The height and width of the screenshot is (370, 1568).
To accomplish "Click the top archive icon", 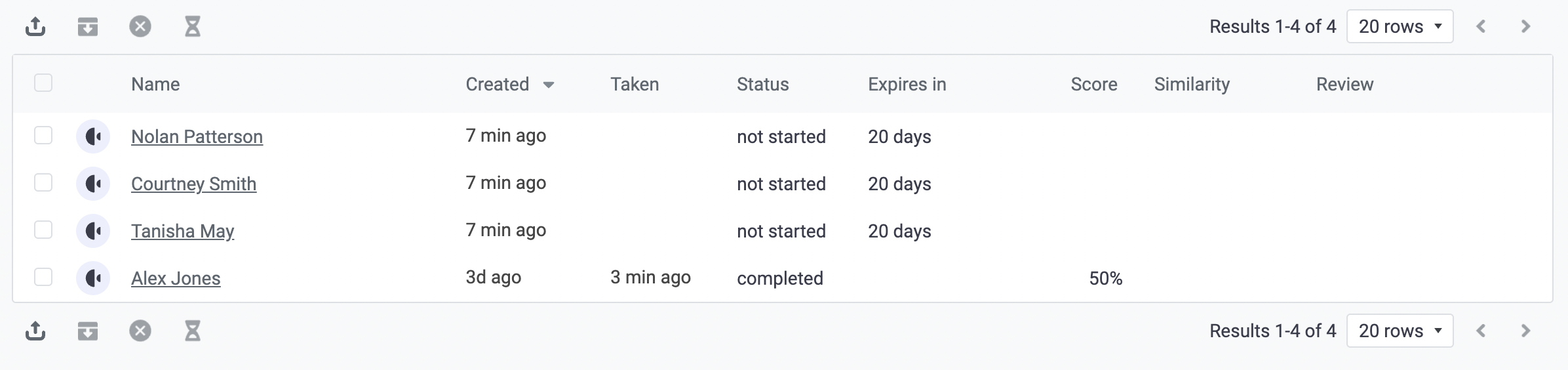I will 88,27.
